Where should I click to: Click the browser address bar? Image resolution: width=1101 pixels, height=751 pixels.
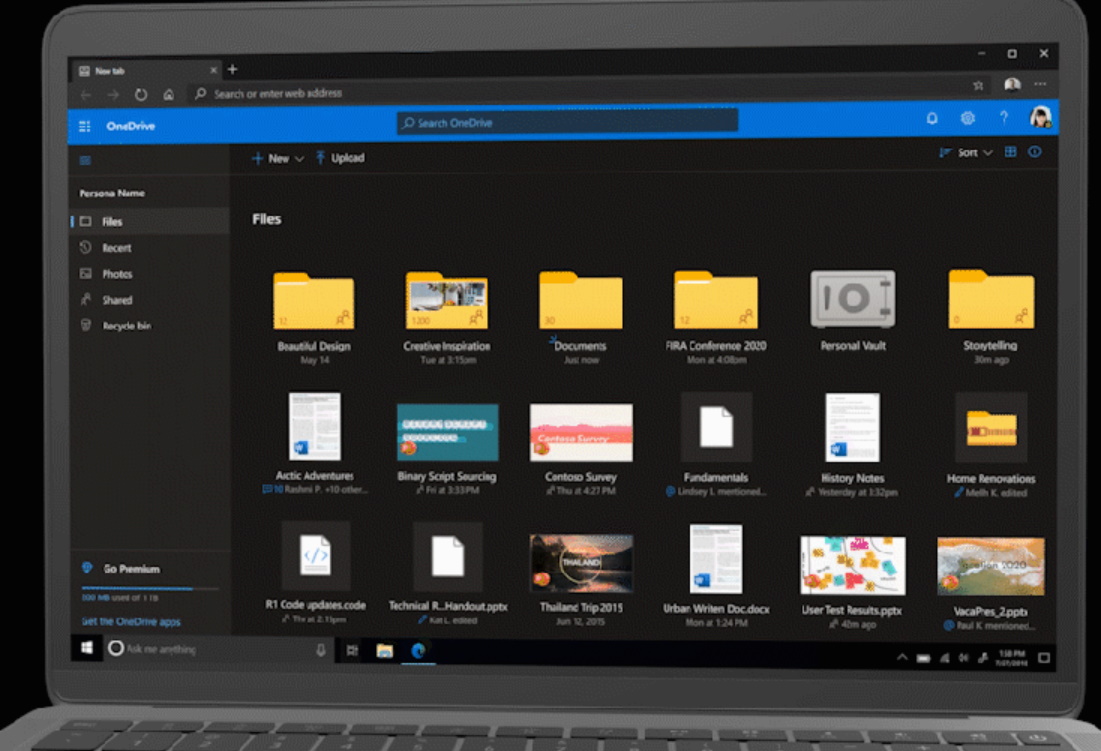pos(583,92)
